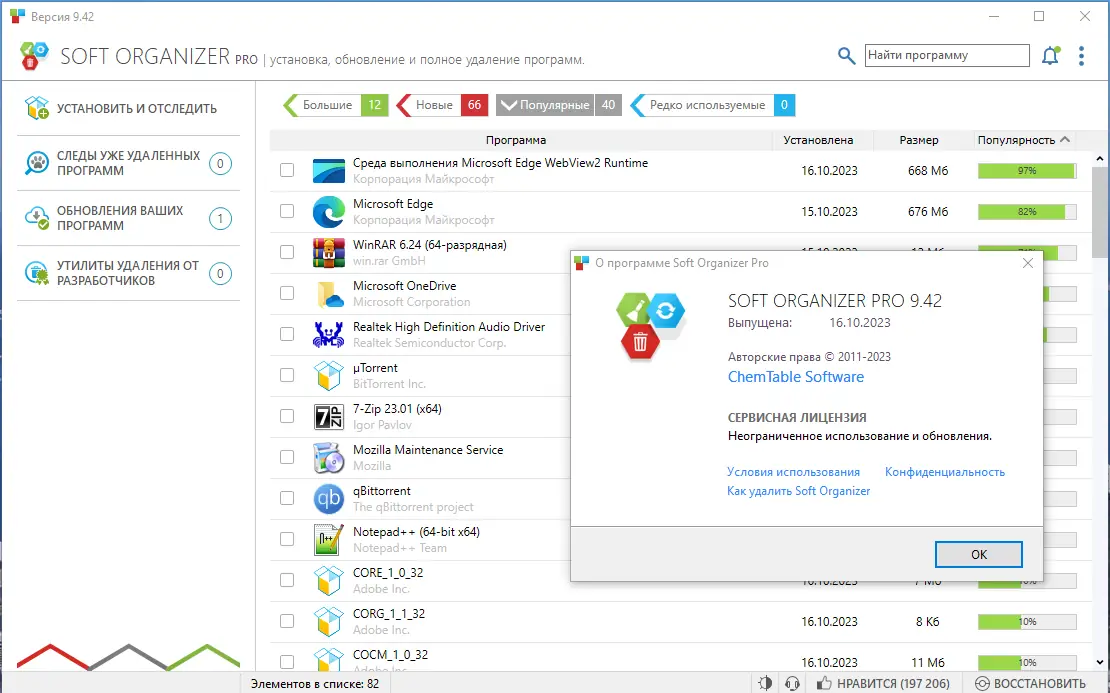This screenshot has width=1110, height=693.
Task: Click the Find program search field
Action: click(x=947, y=55)
